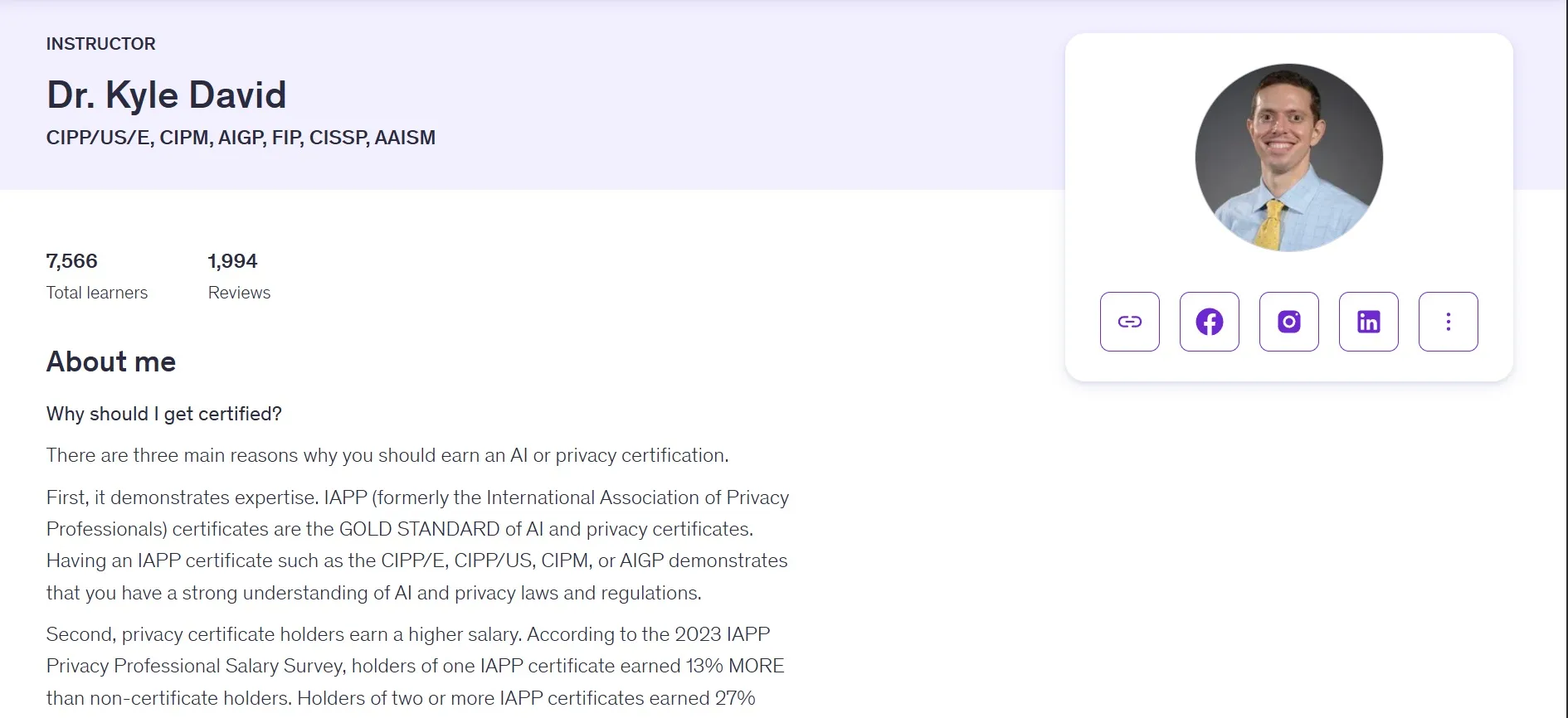Visit the instructor's Instagram page
Viewport: 1568px width, 718px height.
pyautogui.click(x=1288, y=322)
